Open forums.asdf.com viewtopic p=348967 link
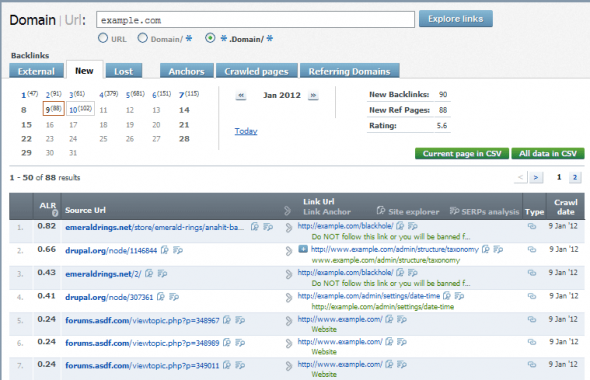 (x=142, y=321)
